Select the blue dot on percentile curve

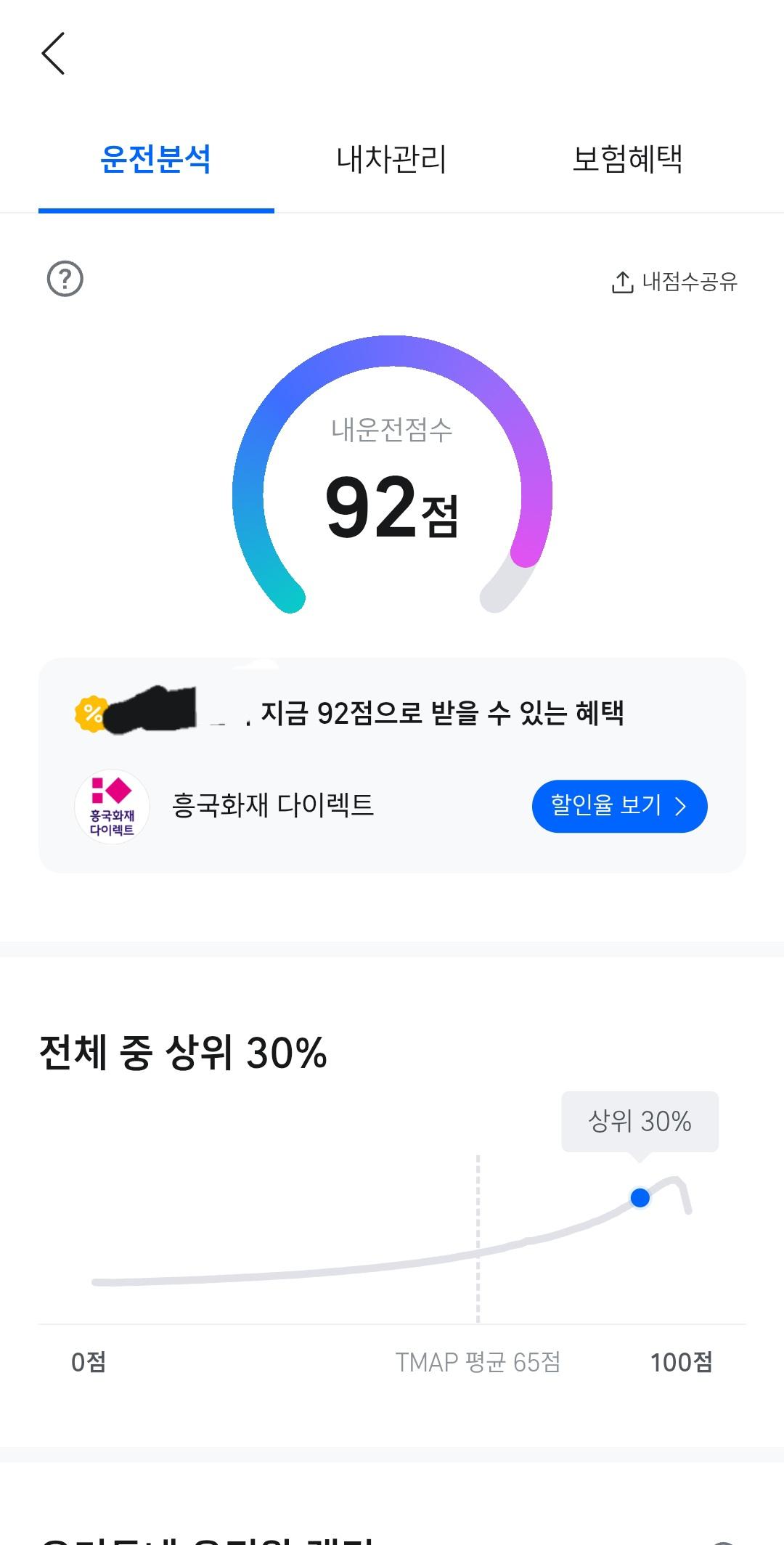click(x=640, y=1197)
